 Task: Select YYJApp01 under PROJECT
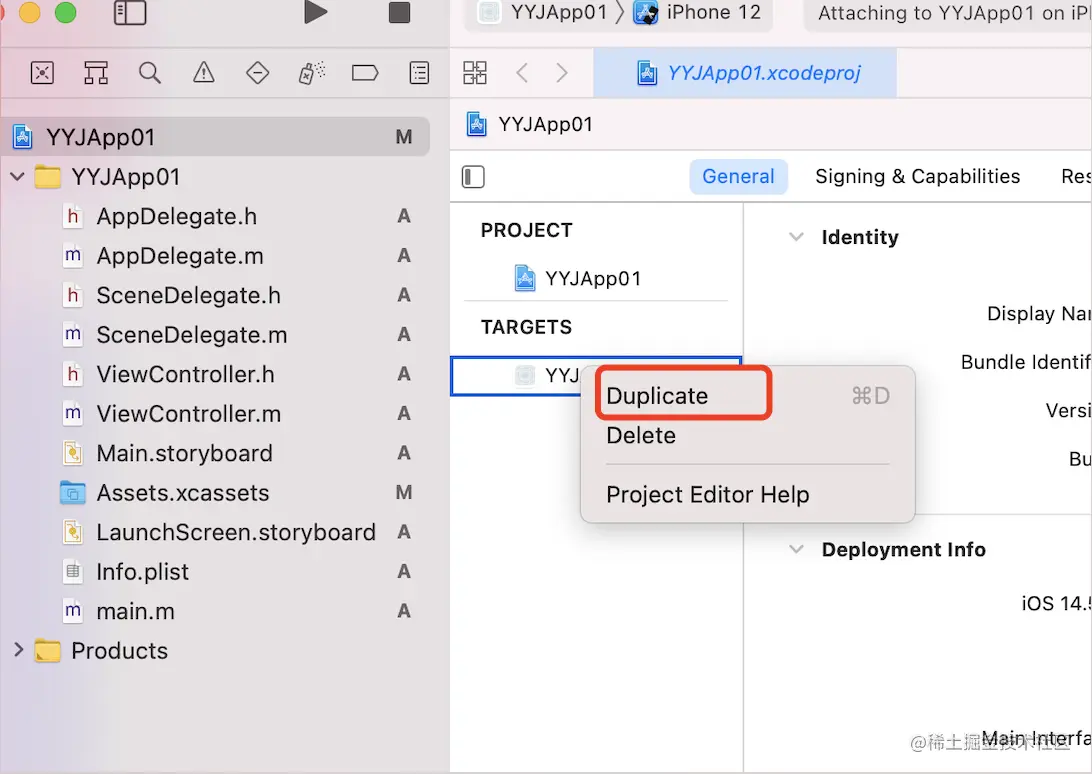click(595, 279)
